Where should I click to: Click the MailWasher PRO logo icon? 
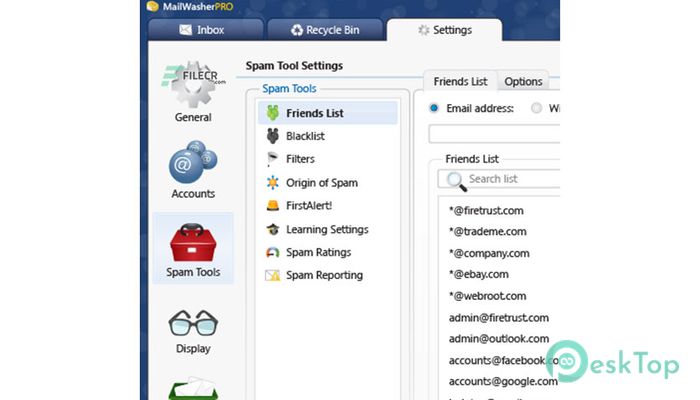point(153,6)
